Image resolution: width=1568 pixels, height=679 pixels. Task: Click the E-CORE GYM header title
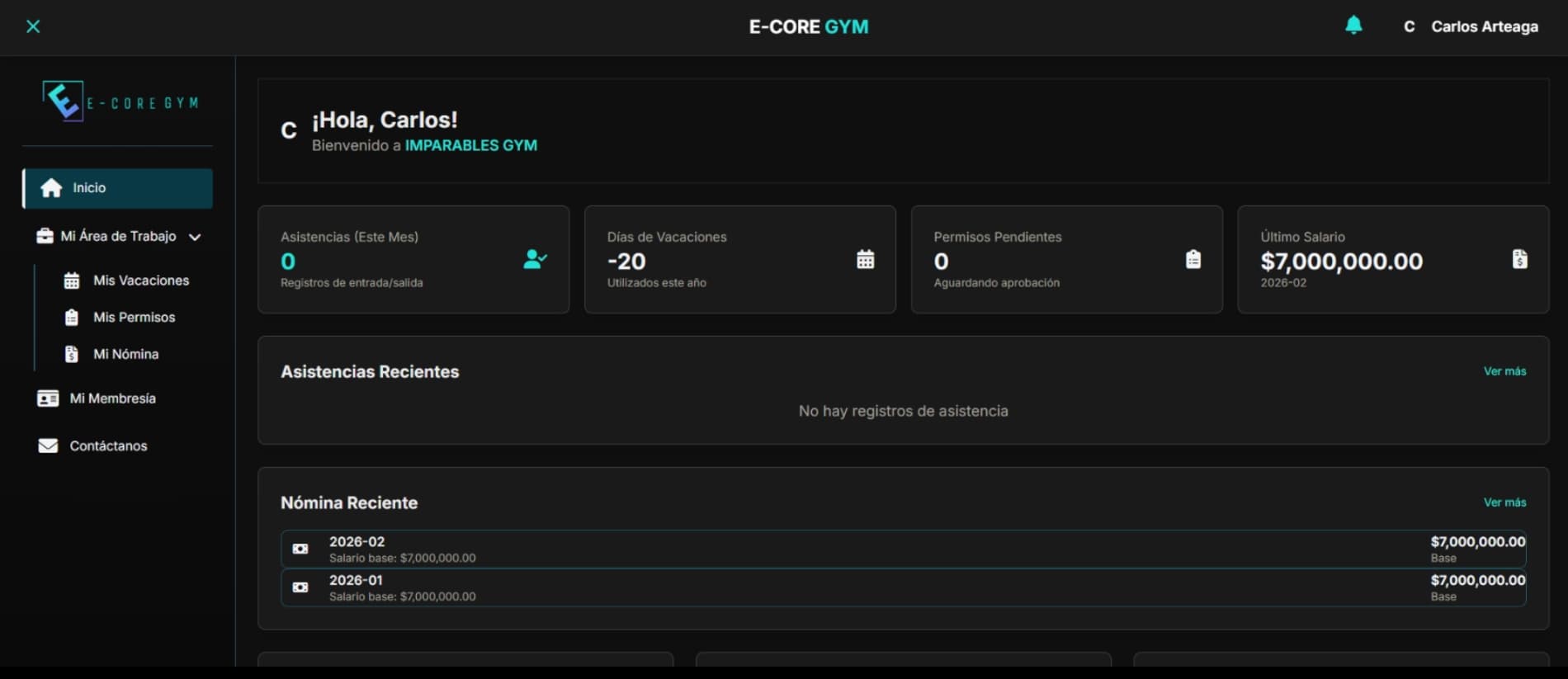click(809, 26)
